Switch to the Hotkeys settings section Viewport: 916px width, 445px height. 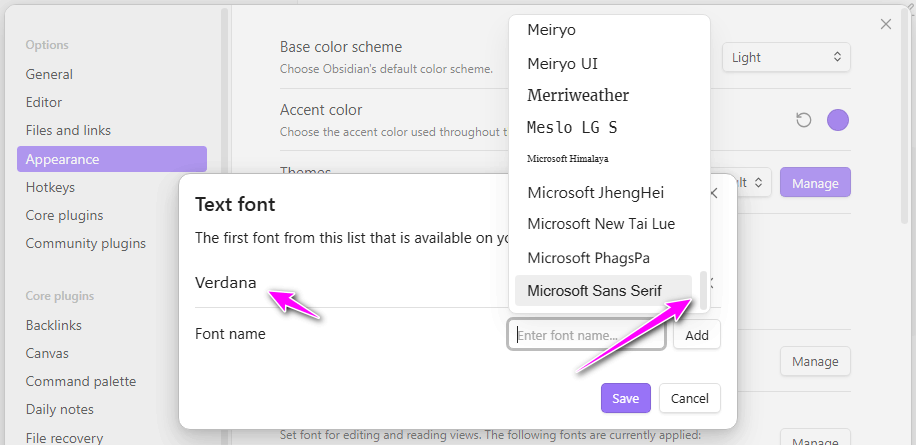pyautogui.click(x=50, y=187)
